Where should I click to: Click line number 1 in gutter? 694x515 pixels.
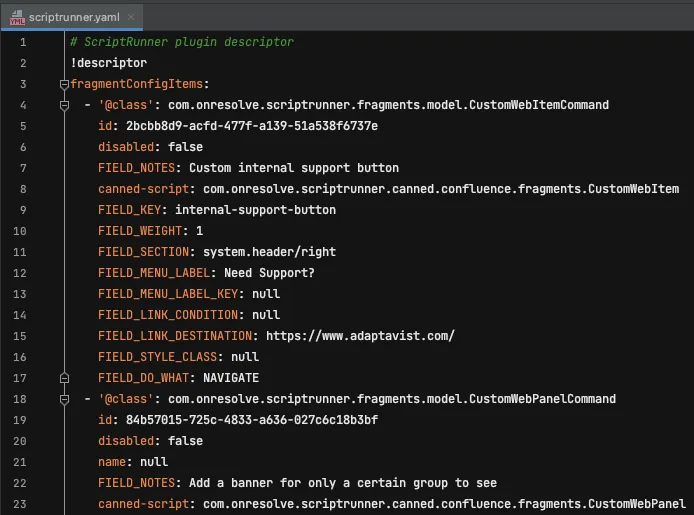coord(23,42)
